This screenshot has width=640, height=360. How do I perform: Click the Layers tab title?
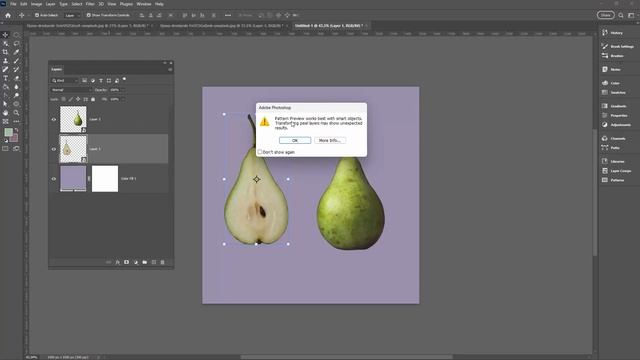point(57,69)
